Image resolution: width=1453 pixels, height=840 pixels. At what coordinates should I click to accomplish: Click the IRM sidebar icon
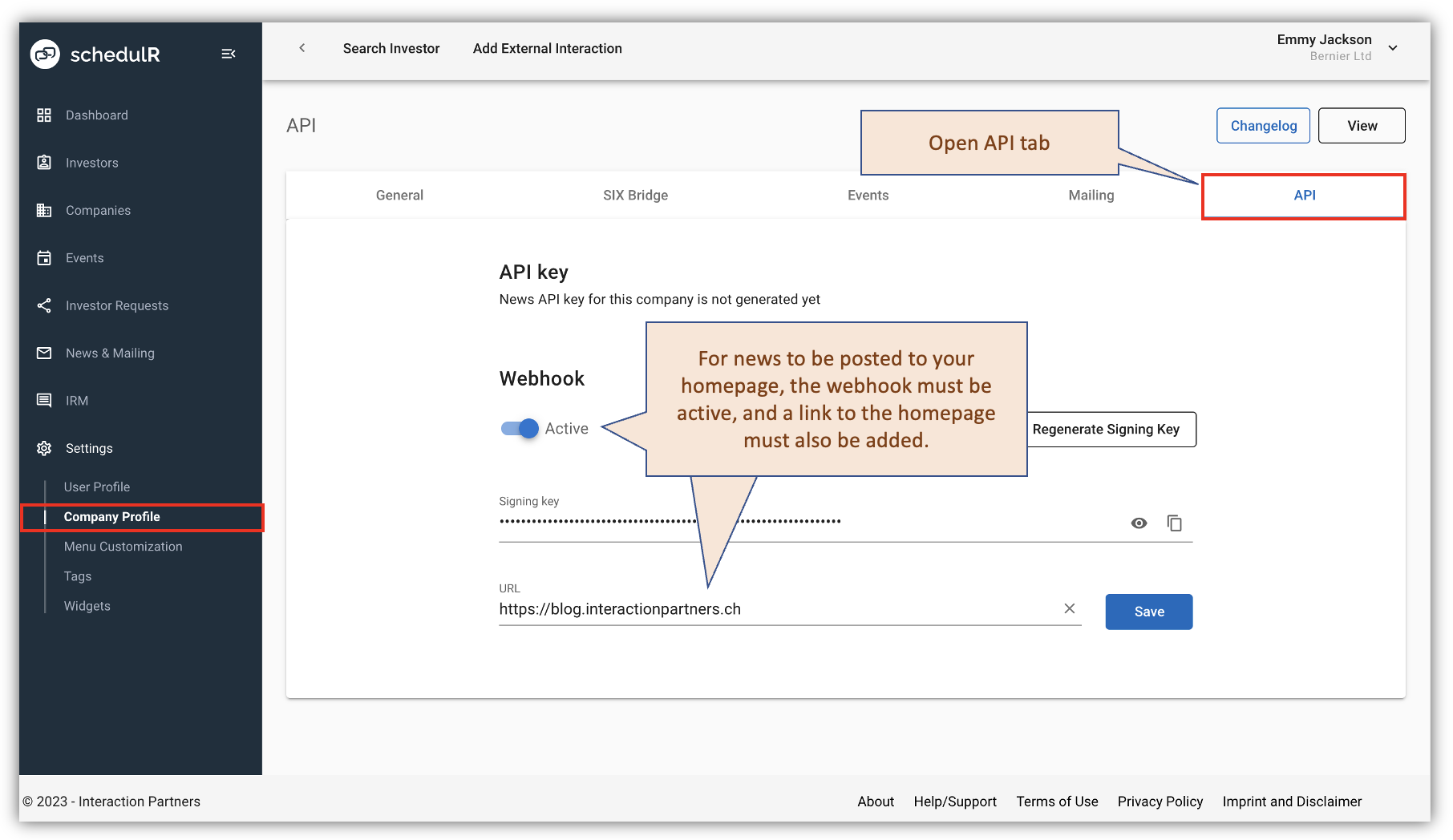click(44, 400)
